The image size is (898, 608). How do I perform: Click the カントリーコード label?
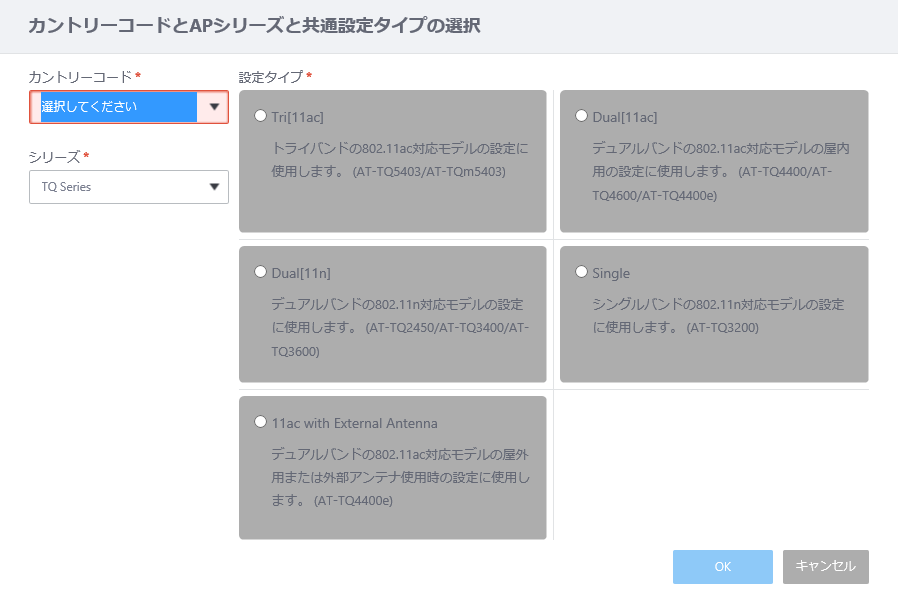click(81, 77)
